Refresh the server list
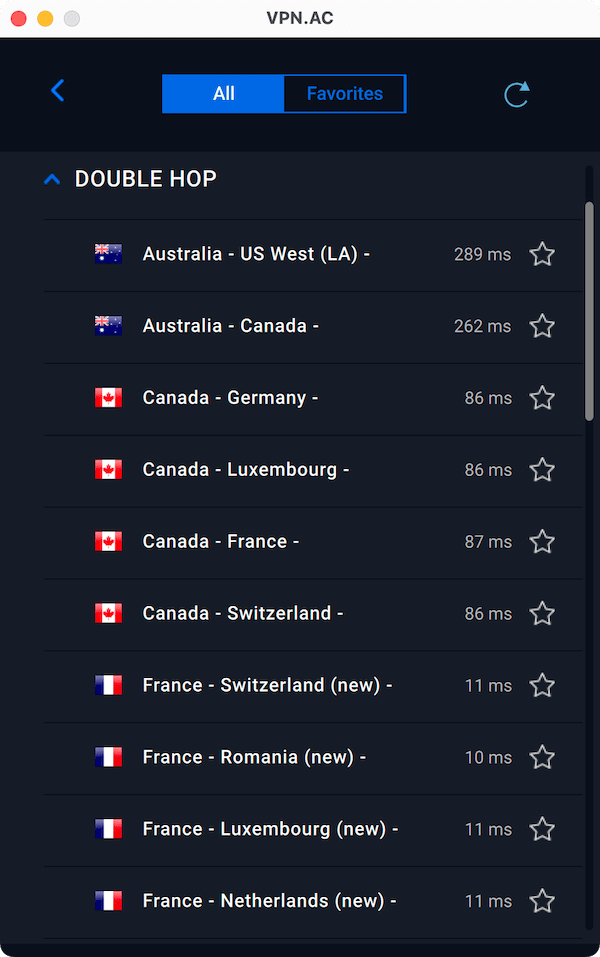The image size is (600, 957). point(516,94)
